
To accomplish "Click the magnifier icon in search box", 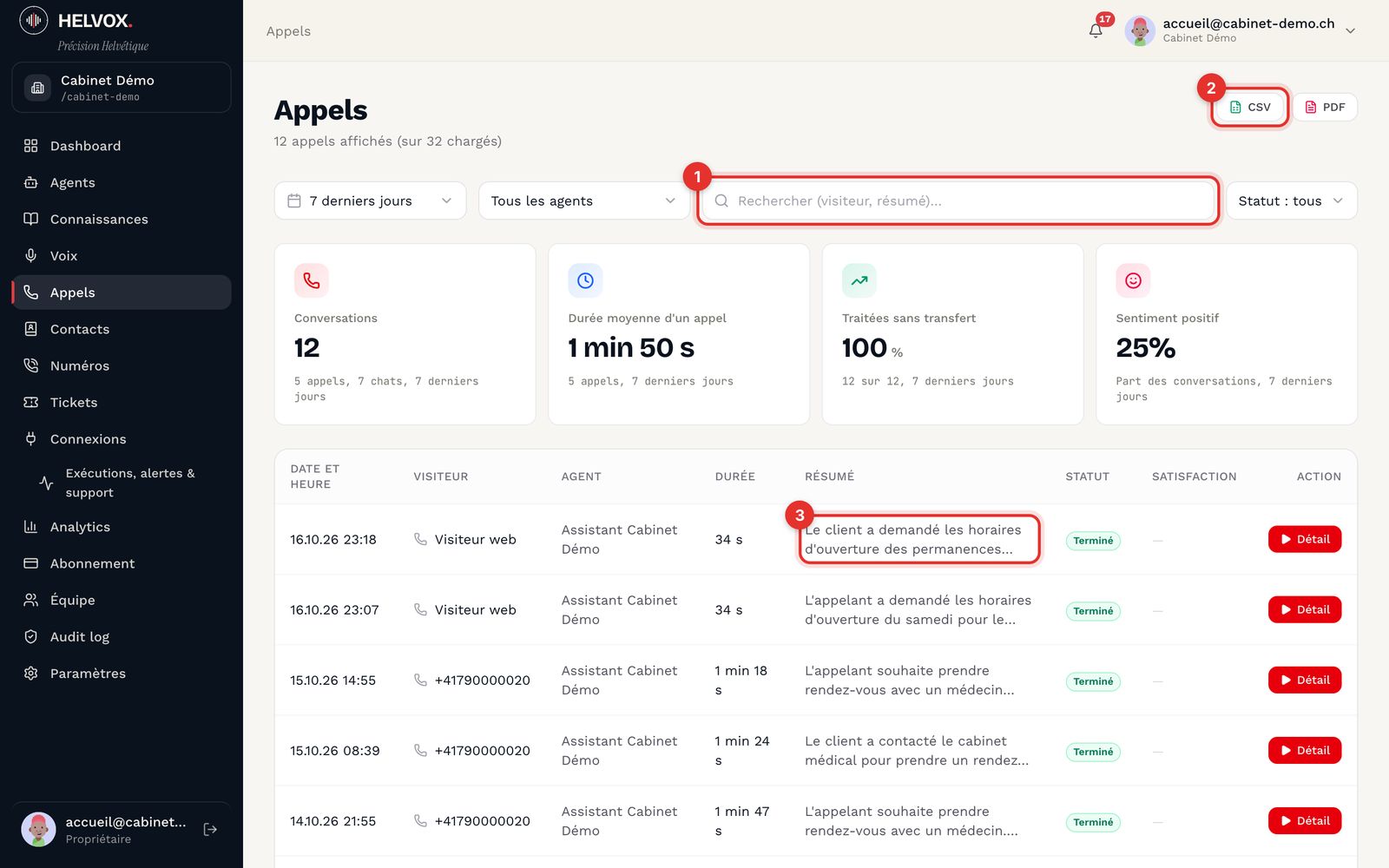I will pos(721,201).
